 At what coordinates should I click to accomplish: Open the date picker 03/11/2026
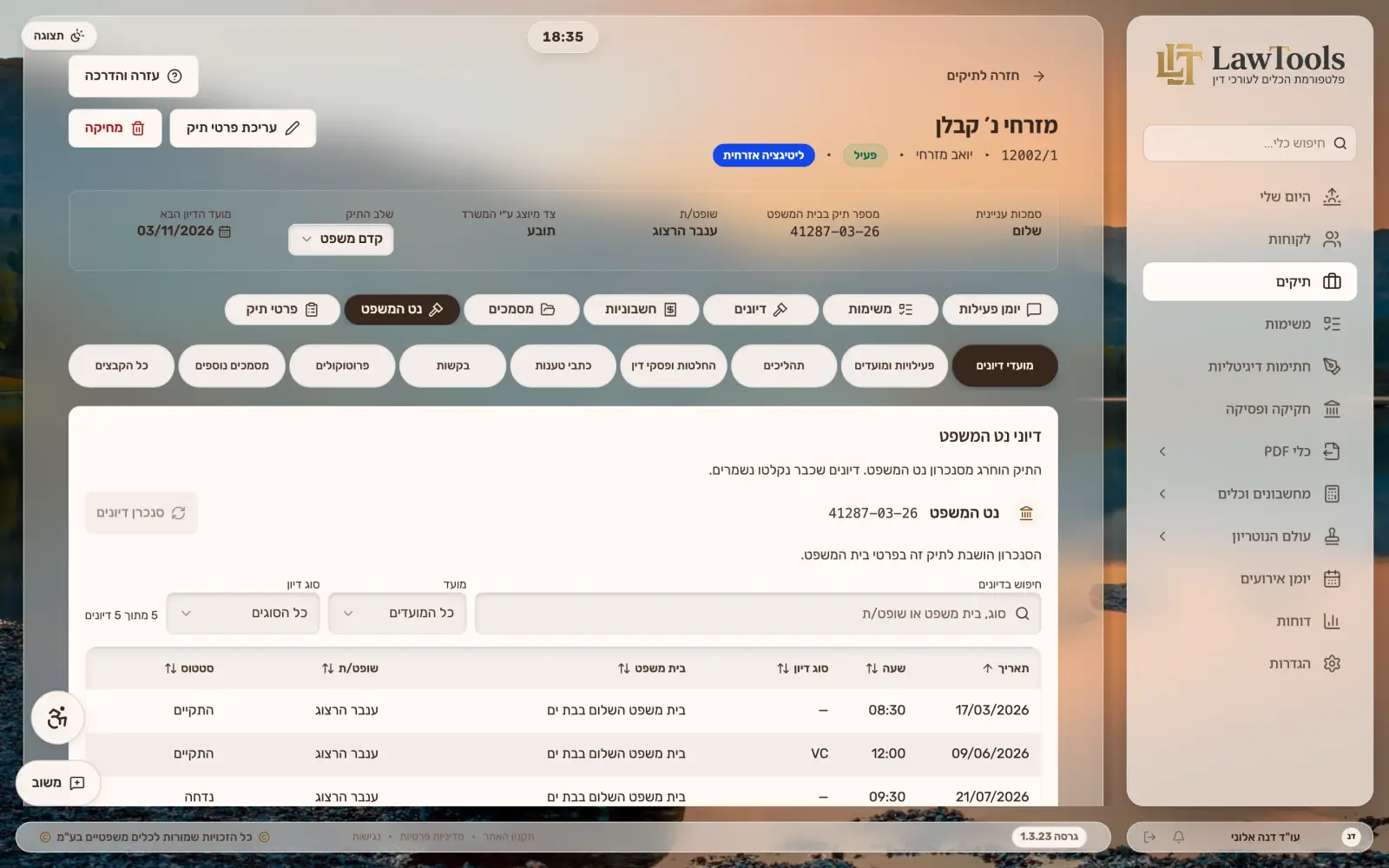(x=184, y=231)
